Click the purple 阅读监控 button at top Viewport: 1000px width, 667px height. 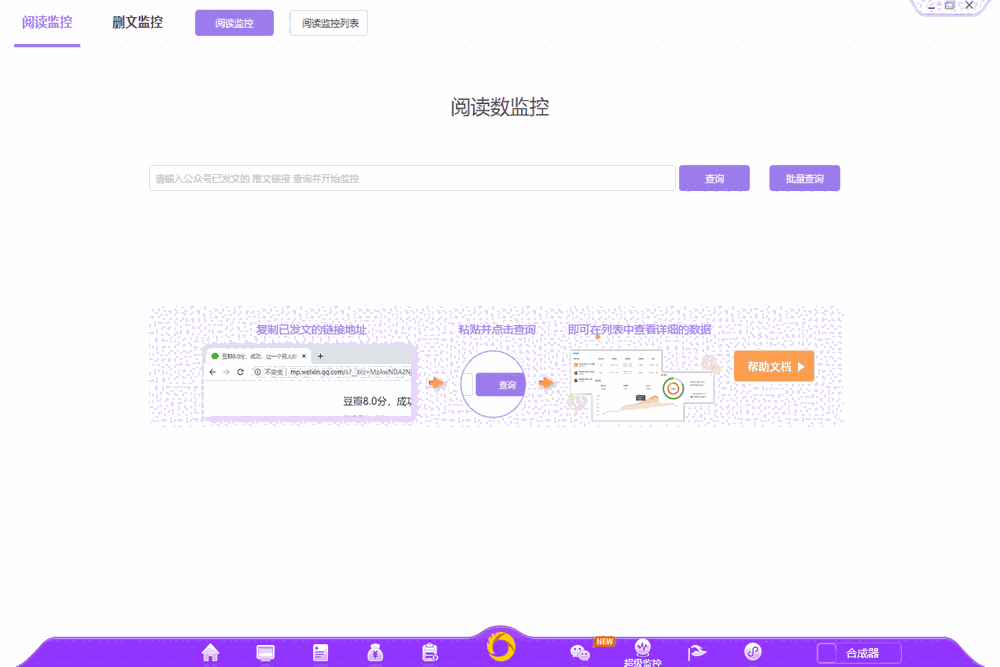click(x=233, y=21)
